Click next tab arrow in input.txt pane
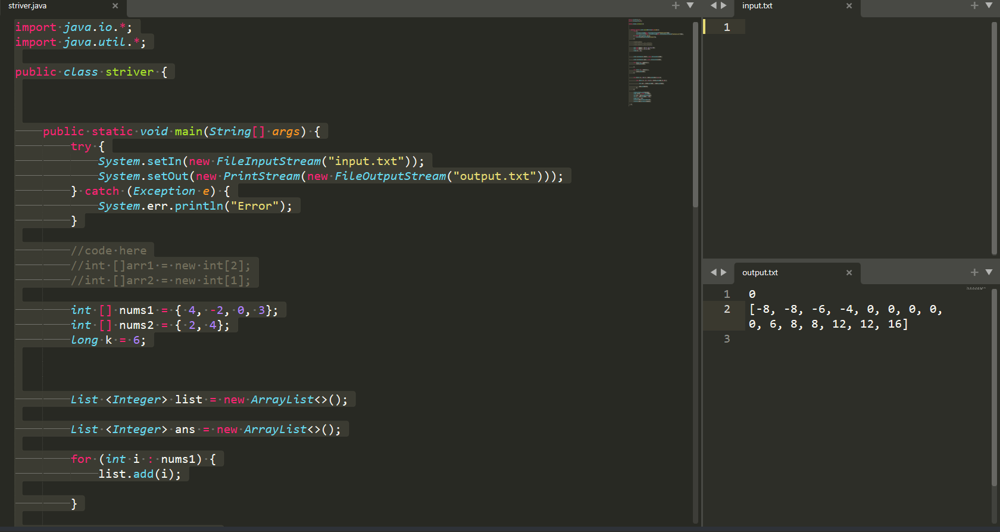Image resolution: width=1000 pixels, height=532 pixels. pyautogui.click(x=723, y=6)
